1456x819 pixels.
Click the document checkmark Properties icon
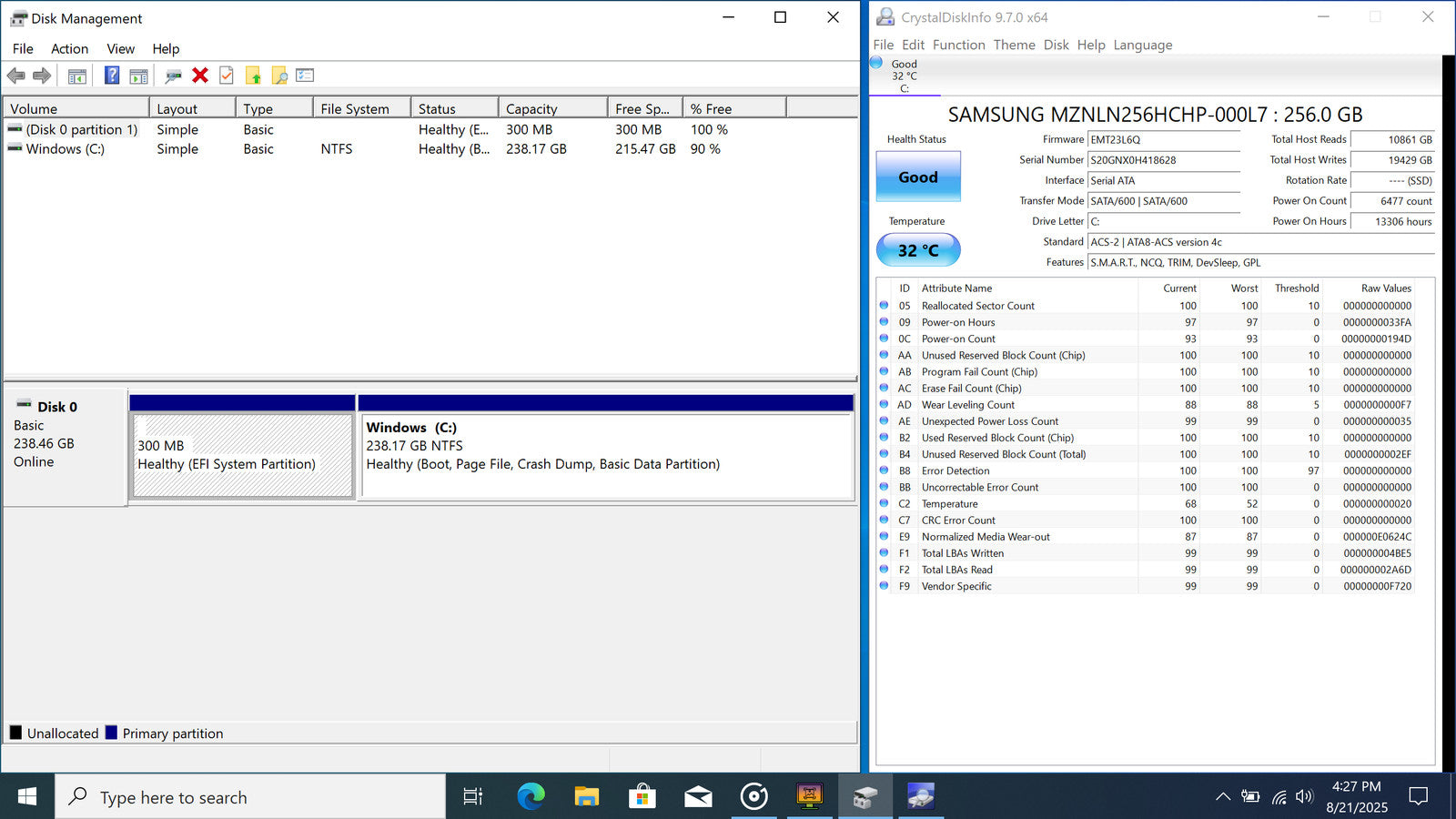227,76
